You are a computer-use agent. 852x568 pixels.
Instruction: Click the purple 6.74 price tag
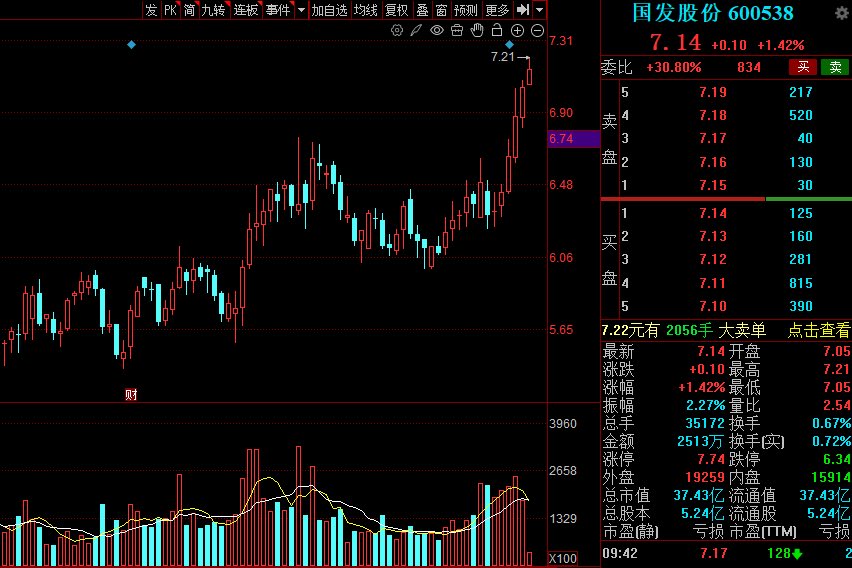574,139
